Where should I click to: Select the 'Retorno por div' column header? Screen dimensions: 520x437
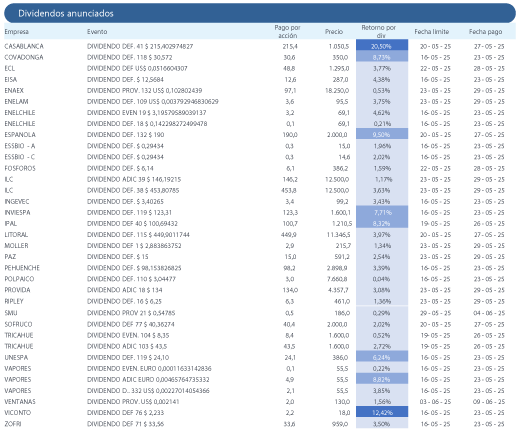379,32
